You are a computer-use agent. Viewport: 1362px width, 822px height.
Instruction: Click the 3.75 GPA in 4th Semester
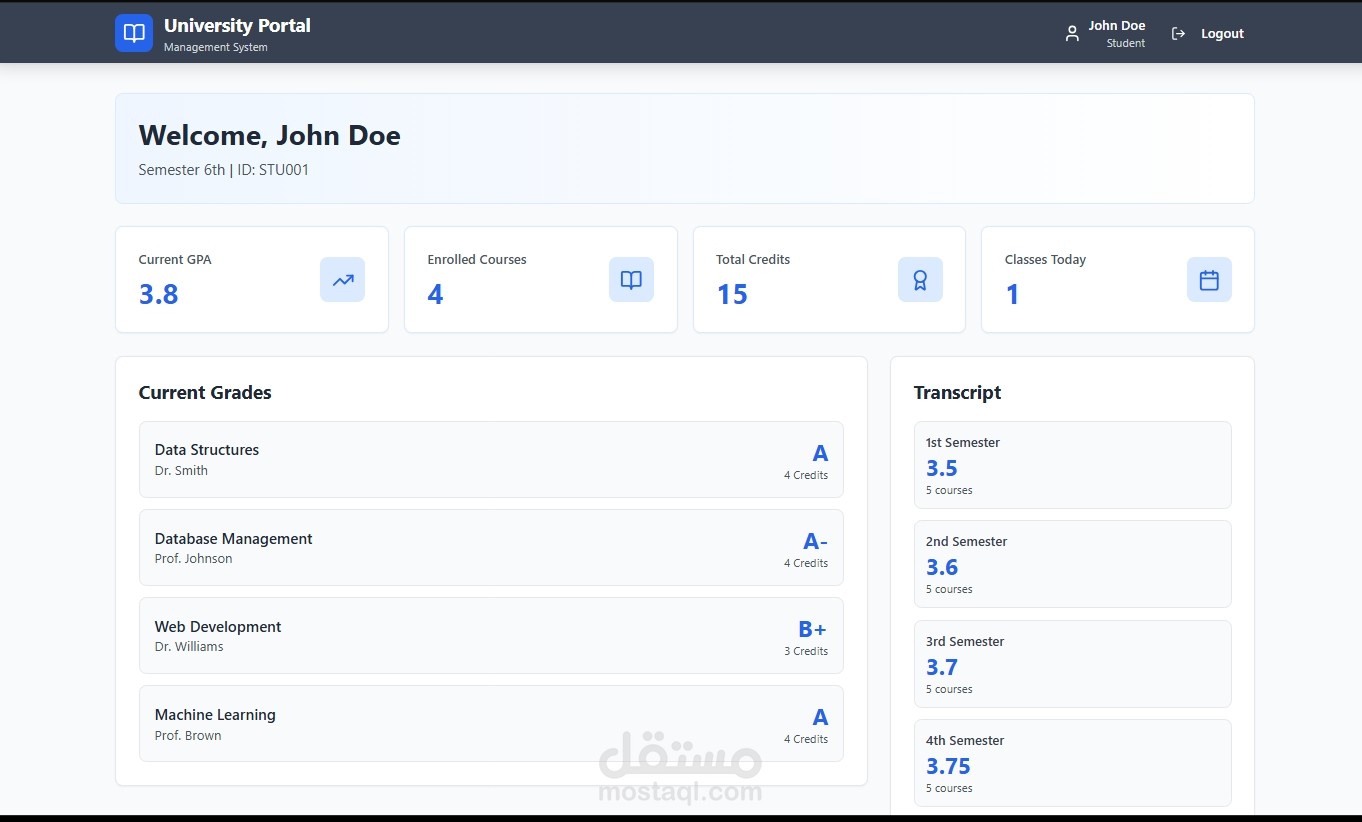[x=948, y=766]
